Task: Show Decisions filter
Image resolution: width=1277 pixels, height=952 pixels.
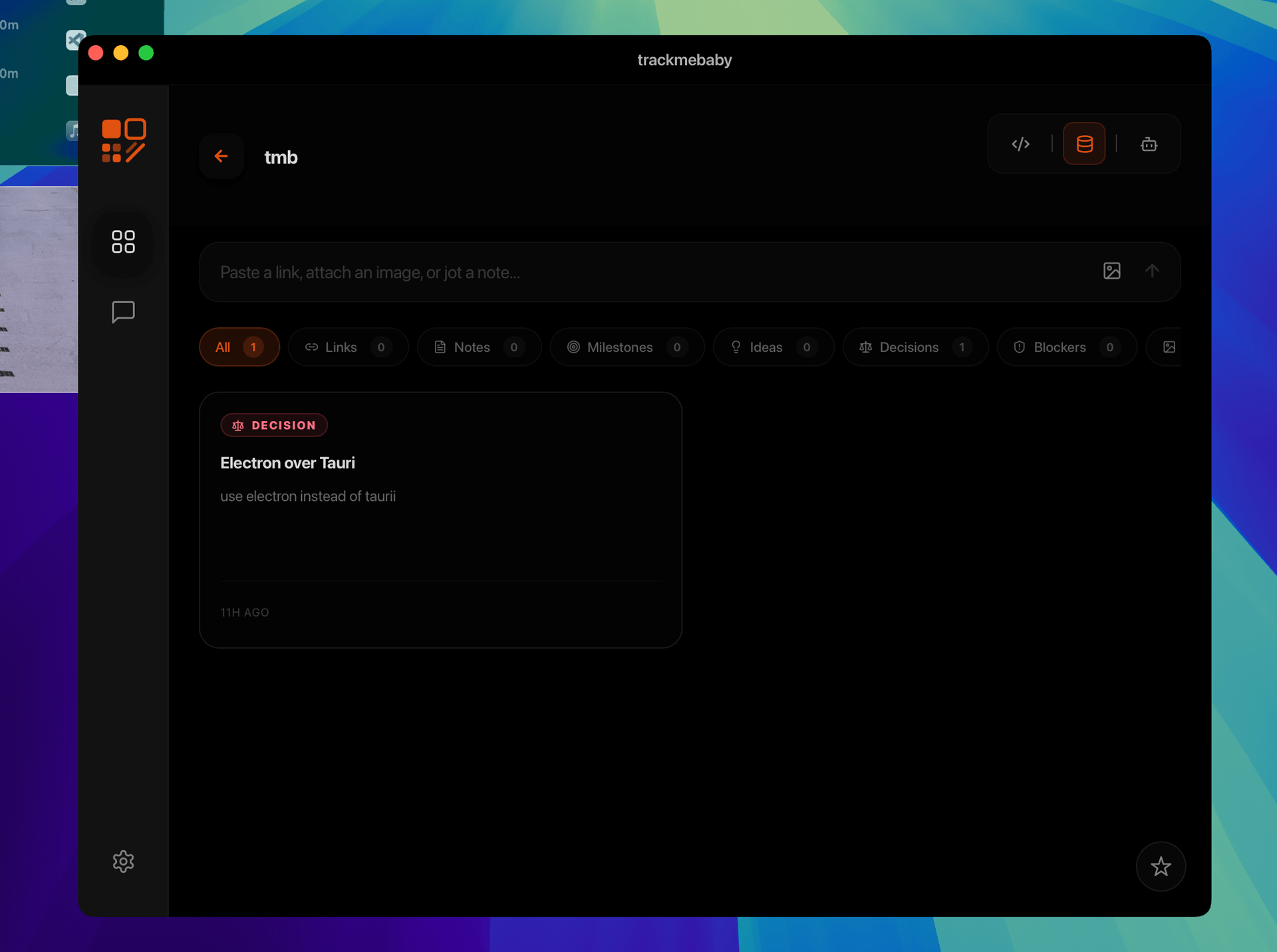Action: point(915,347)
